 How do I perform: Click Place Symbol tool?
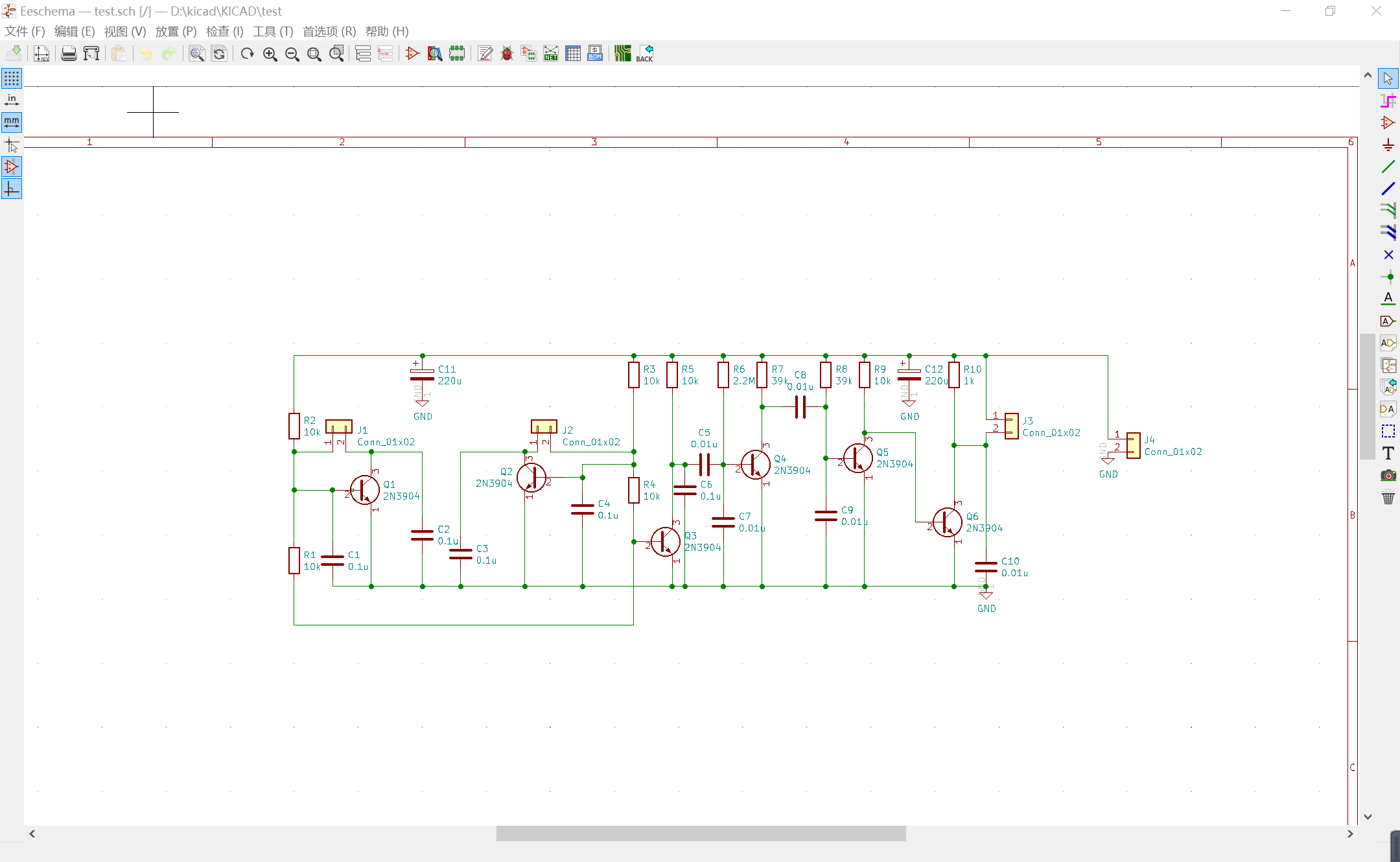(1388, 122)
